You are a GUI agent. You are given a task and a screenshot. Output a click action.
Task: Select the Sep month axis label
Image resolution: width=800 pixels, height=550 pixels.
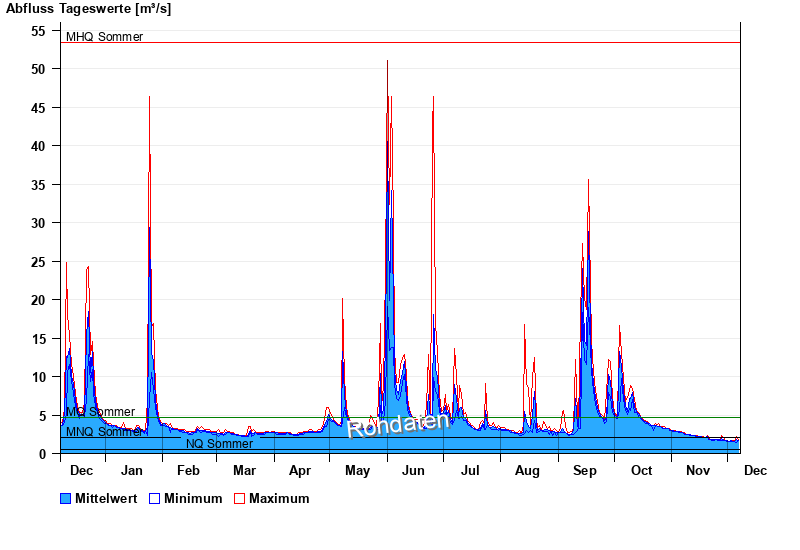point(584,471)
